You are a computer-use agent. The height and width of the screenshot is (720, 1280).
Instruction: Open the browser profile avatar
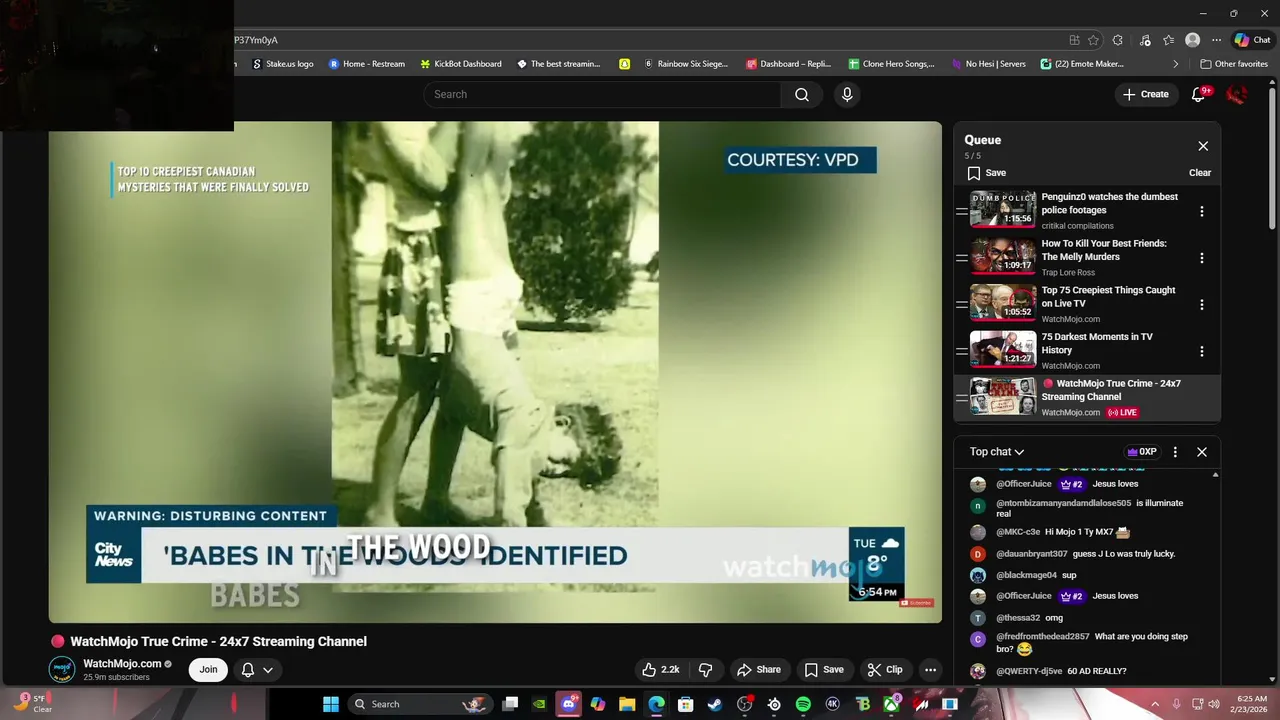1192,40
